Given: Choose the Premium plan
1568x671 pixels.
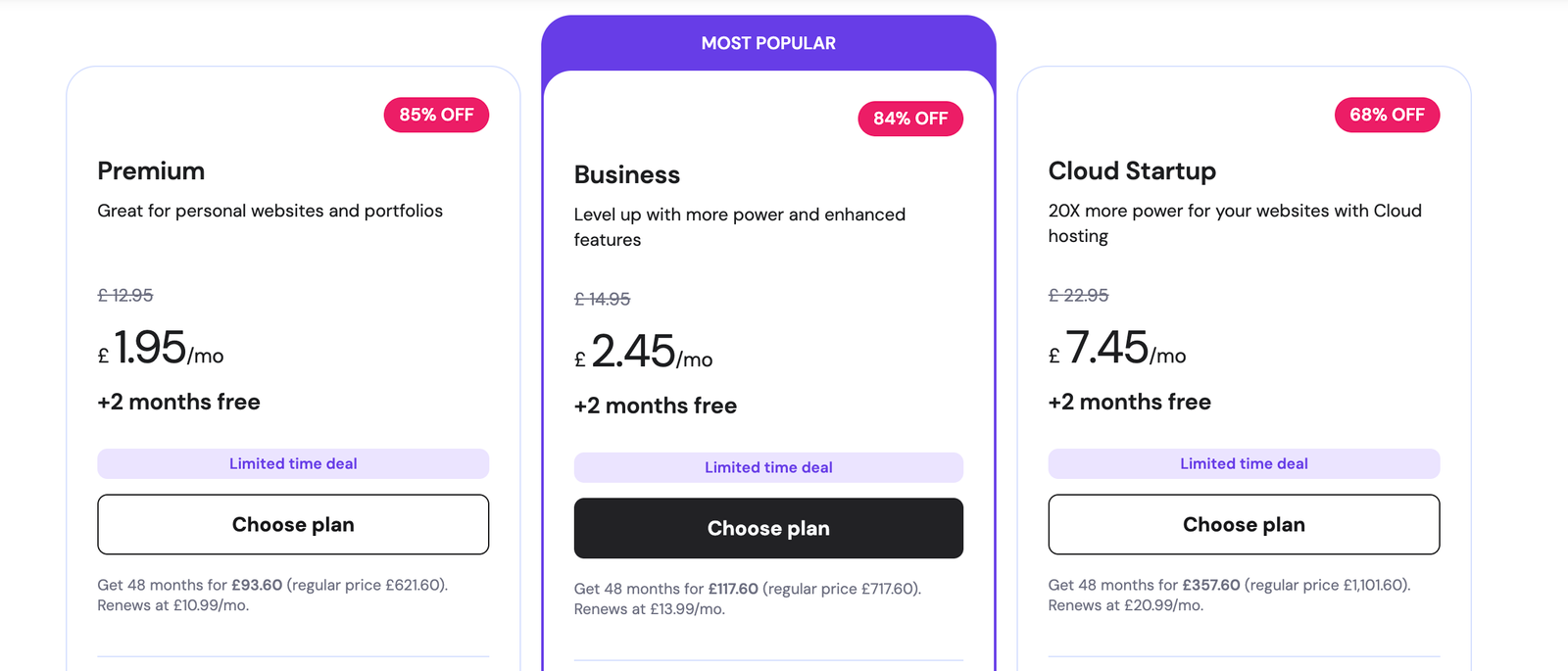Looking at the screenshot, I should 293,524.
